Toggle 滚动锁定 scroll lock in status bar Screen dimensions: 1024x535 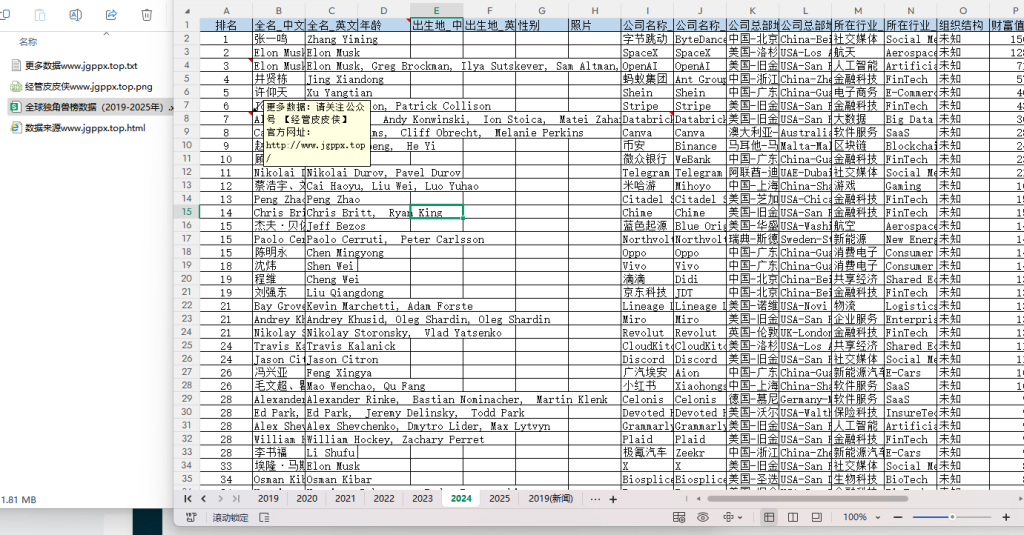pos(231,517)
